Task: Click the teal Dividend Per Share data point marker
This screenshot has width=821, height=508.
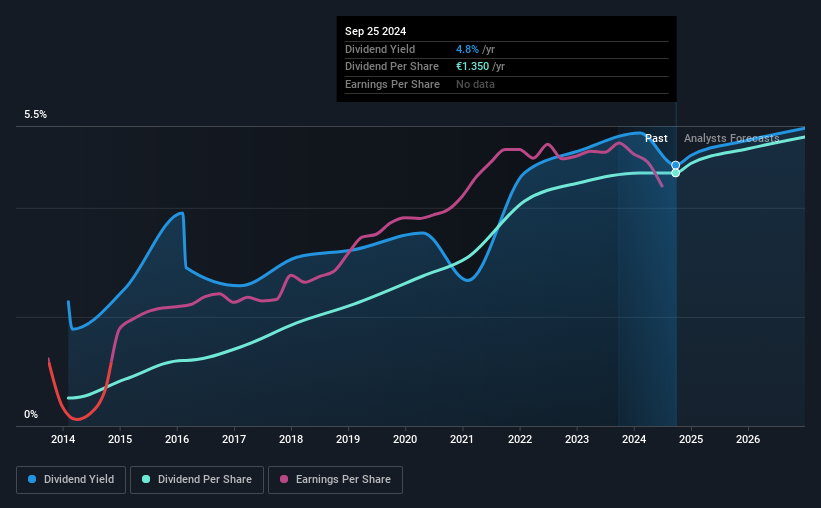Action: coord(675,173)
